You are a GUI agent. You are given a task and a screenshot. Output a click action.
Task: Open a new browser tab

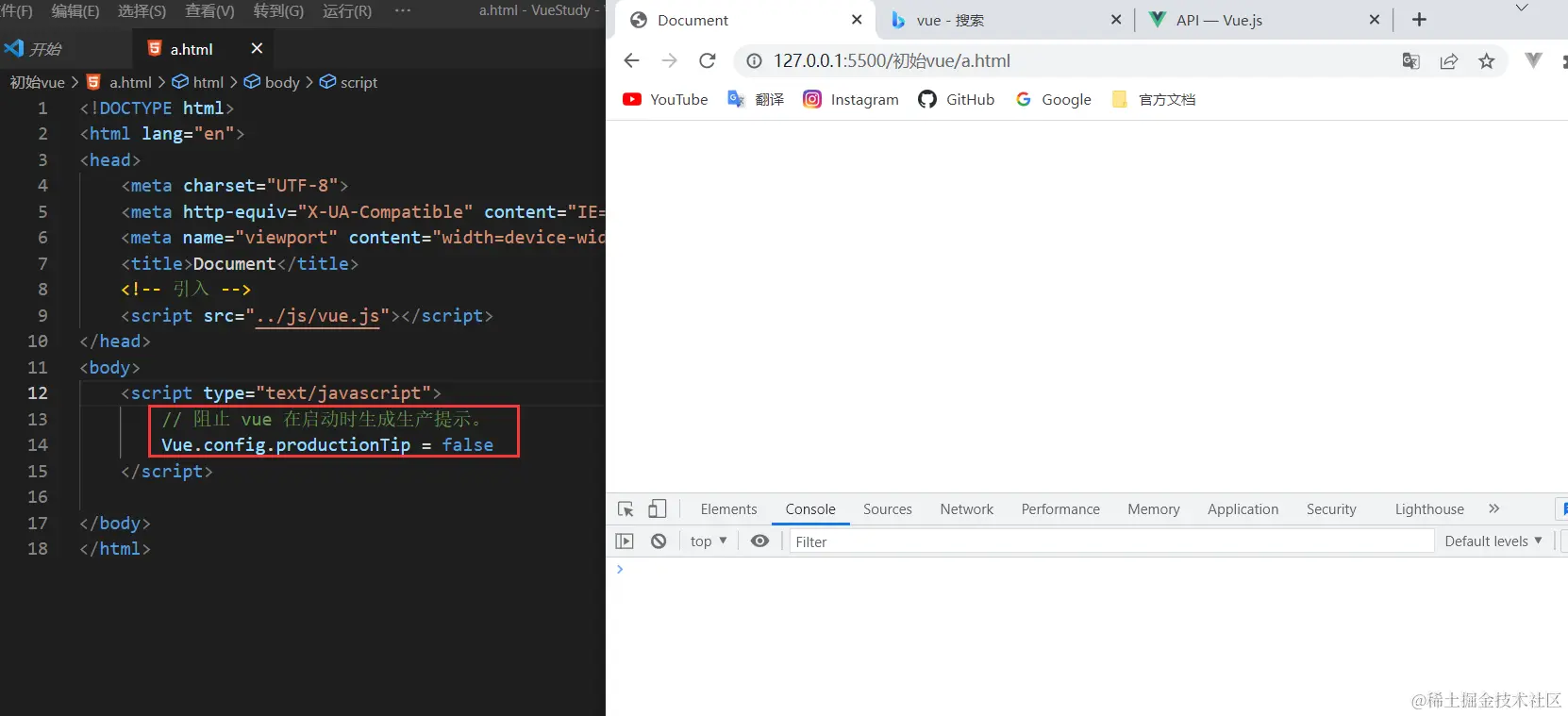click(1419, 19)
